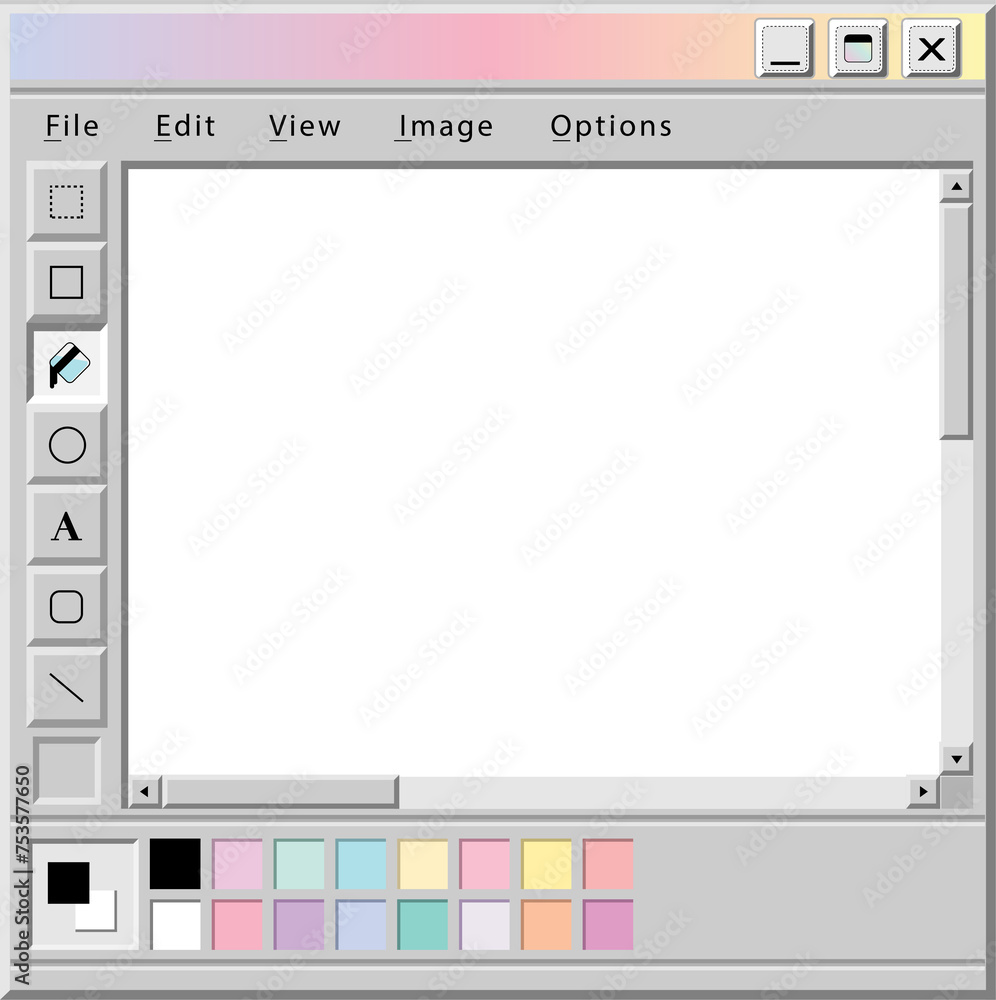The height and width of the screenshot is (1000, 996).
Task: Open the Options menu
Action: (611, 126)
